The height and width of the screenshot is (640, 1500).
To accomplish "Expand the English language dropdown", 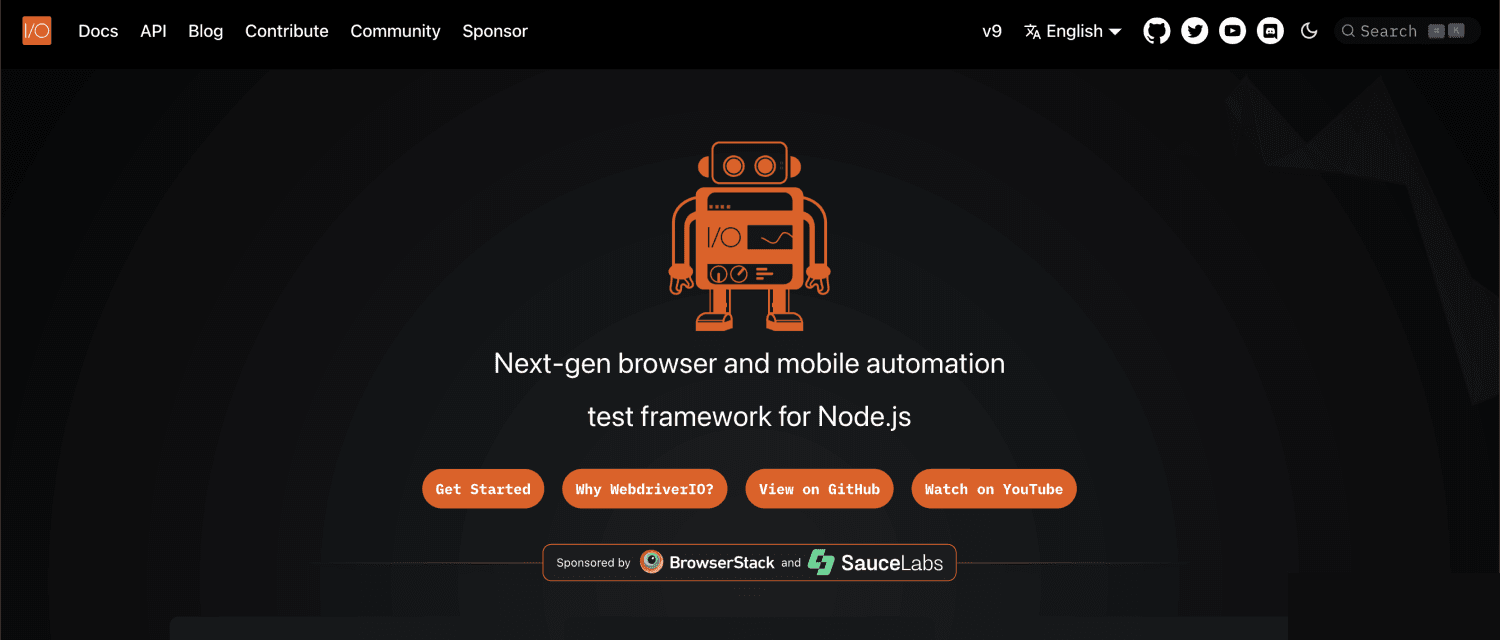I will click(1073, 31).
